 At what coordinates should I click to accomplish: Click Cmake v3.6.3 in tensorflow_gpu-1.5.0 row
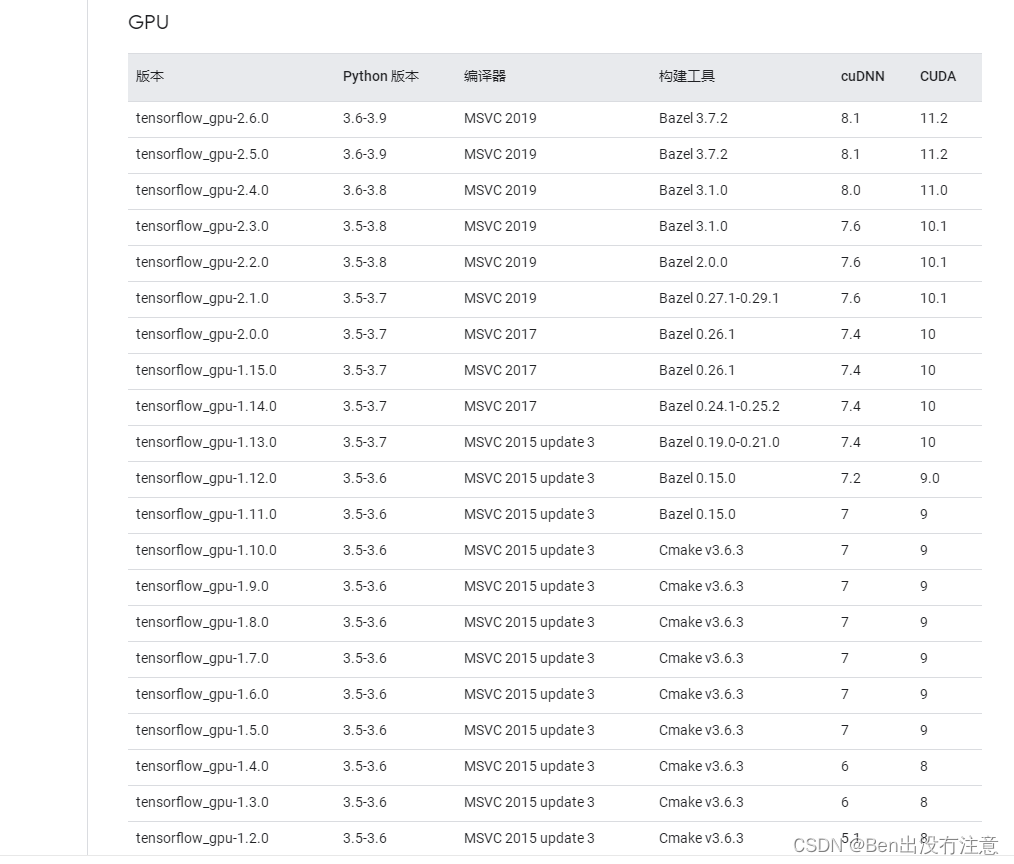(x=701, y=731)
